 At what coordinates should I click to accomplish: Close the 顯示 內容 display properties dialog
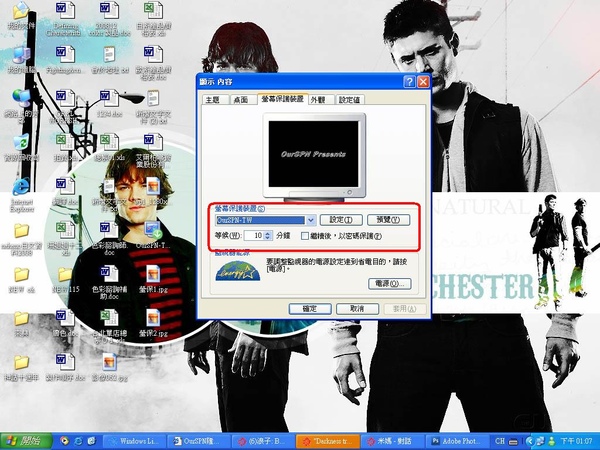pyautogui.click(x=423, y=82)
